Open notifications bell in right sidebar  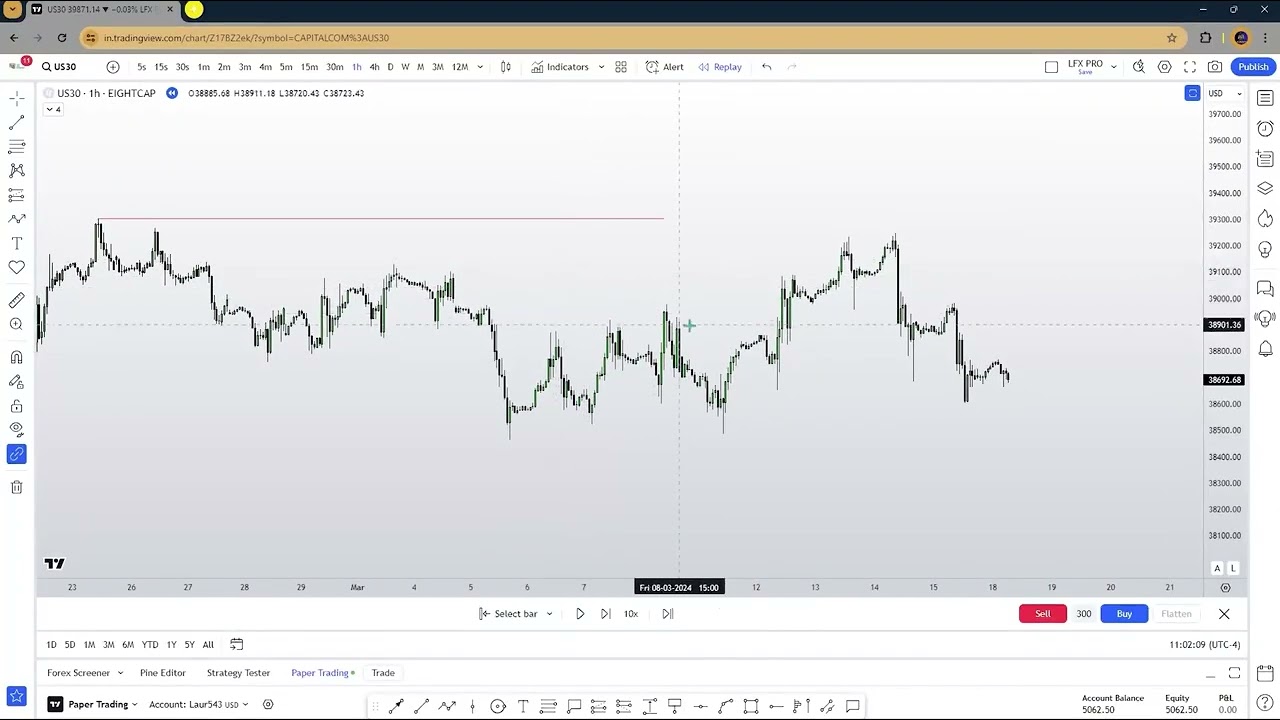[1265, 348]
